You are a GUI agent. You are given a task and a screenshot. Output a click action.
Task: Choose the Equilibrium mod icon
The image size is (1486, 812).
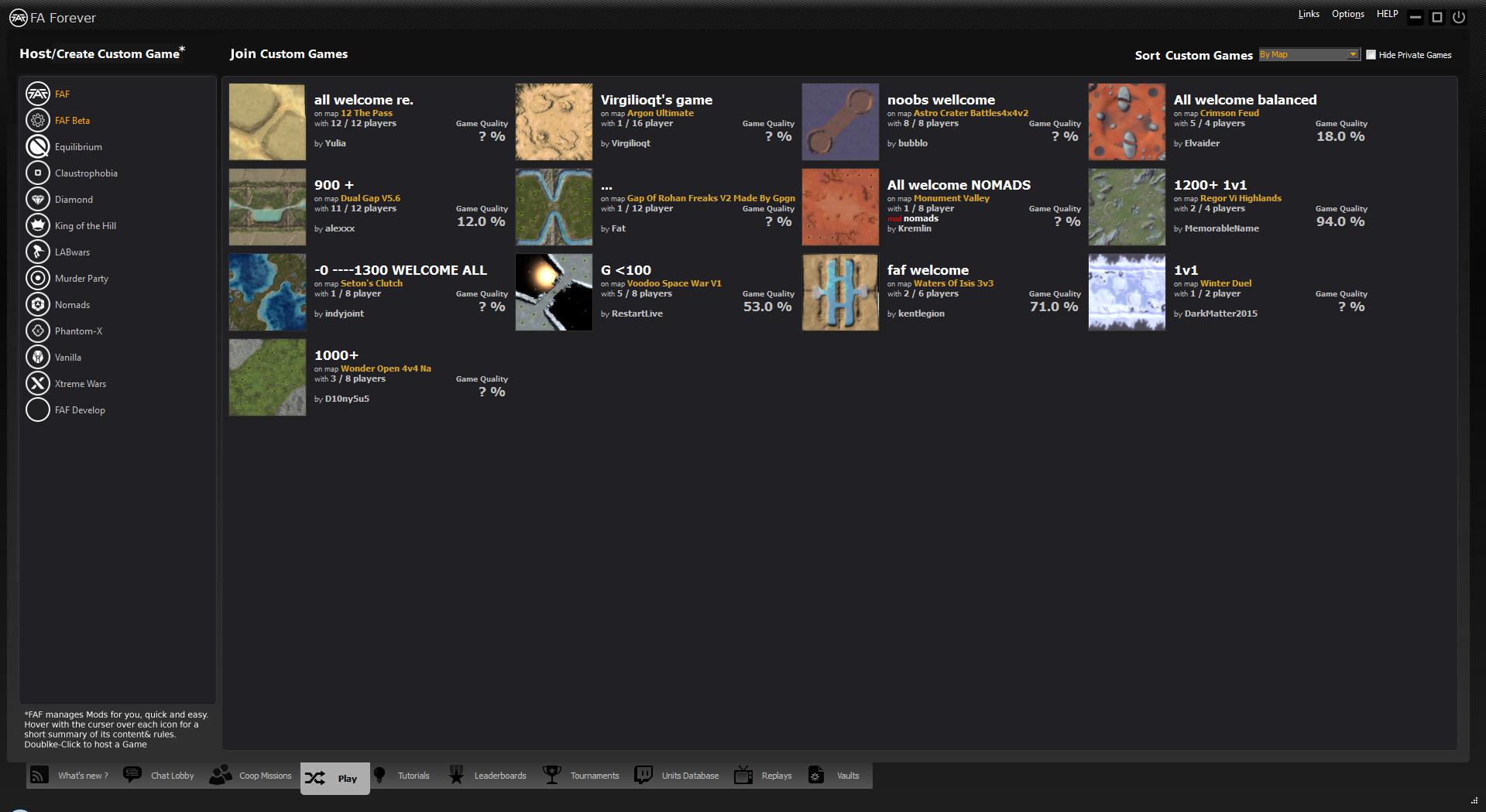[x=38, y=146]
